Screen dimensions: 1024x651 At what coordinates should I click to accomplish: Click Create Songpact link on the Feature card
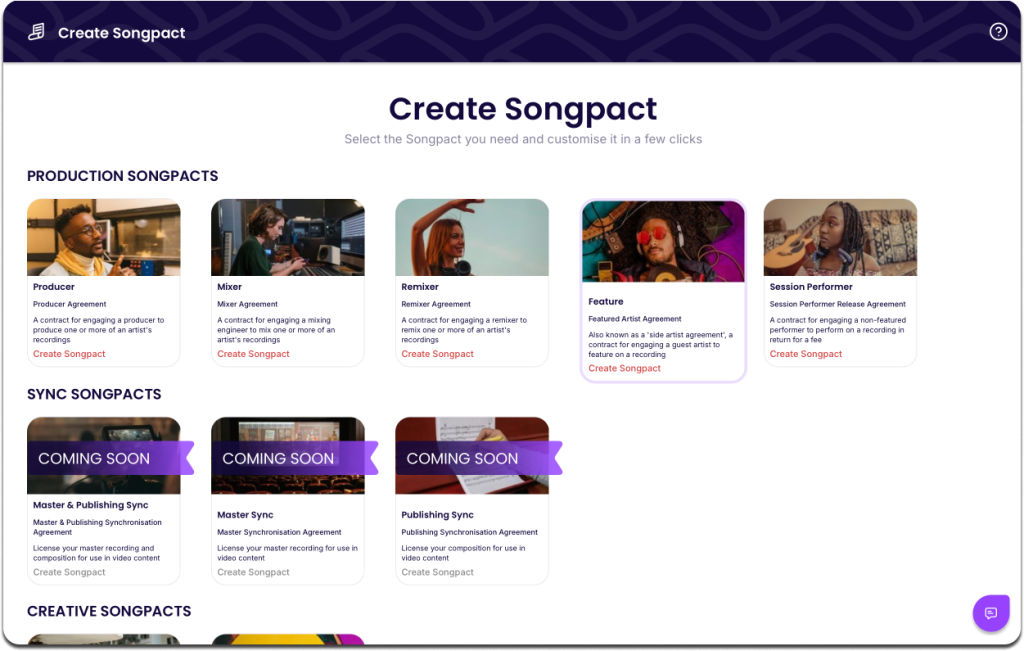tap(624, 368)
